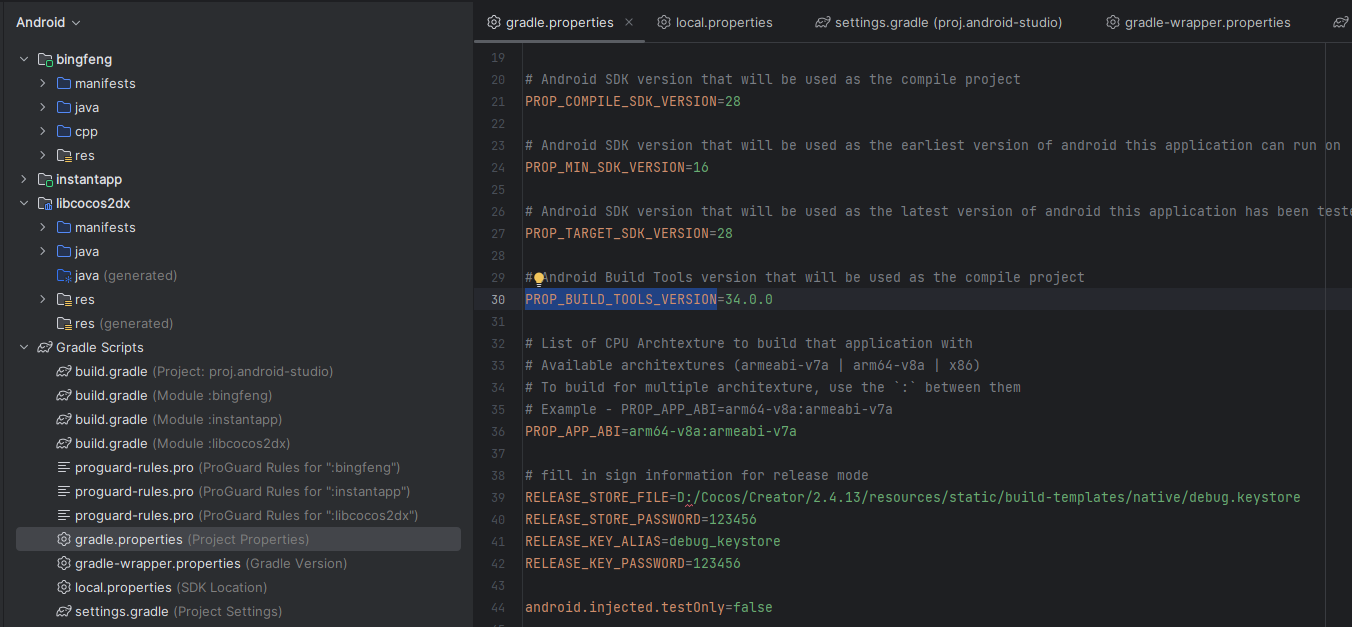
Task: Expand the cpp folder under bingfeng
Action: coord(43,132)
